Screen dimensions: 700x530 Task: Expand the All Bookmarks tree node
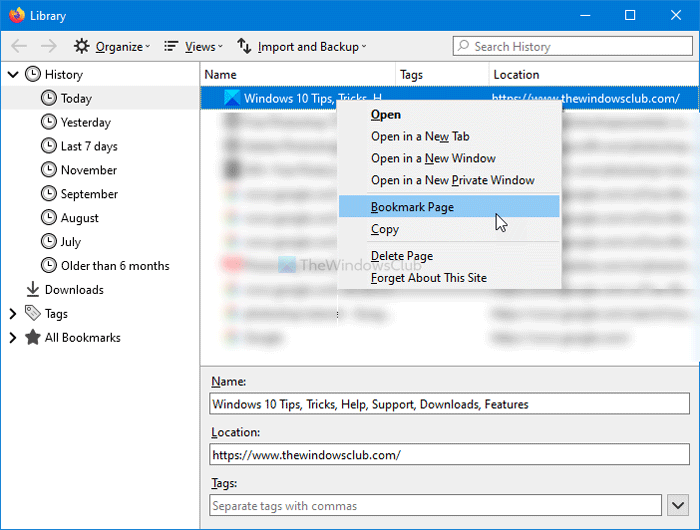(x=13, y=338)
